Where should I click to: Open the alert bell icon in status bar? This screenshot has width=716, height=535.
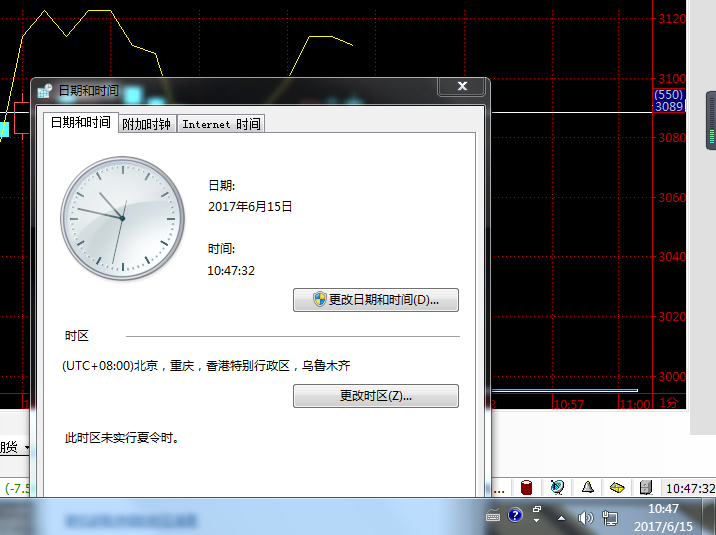click(x=588, y=488)
